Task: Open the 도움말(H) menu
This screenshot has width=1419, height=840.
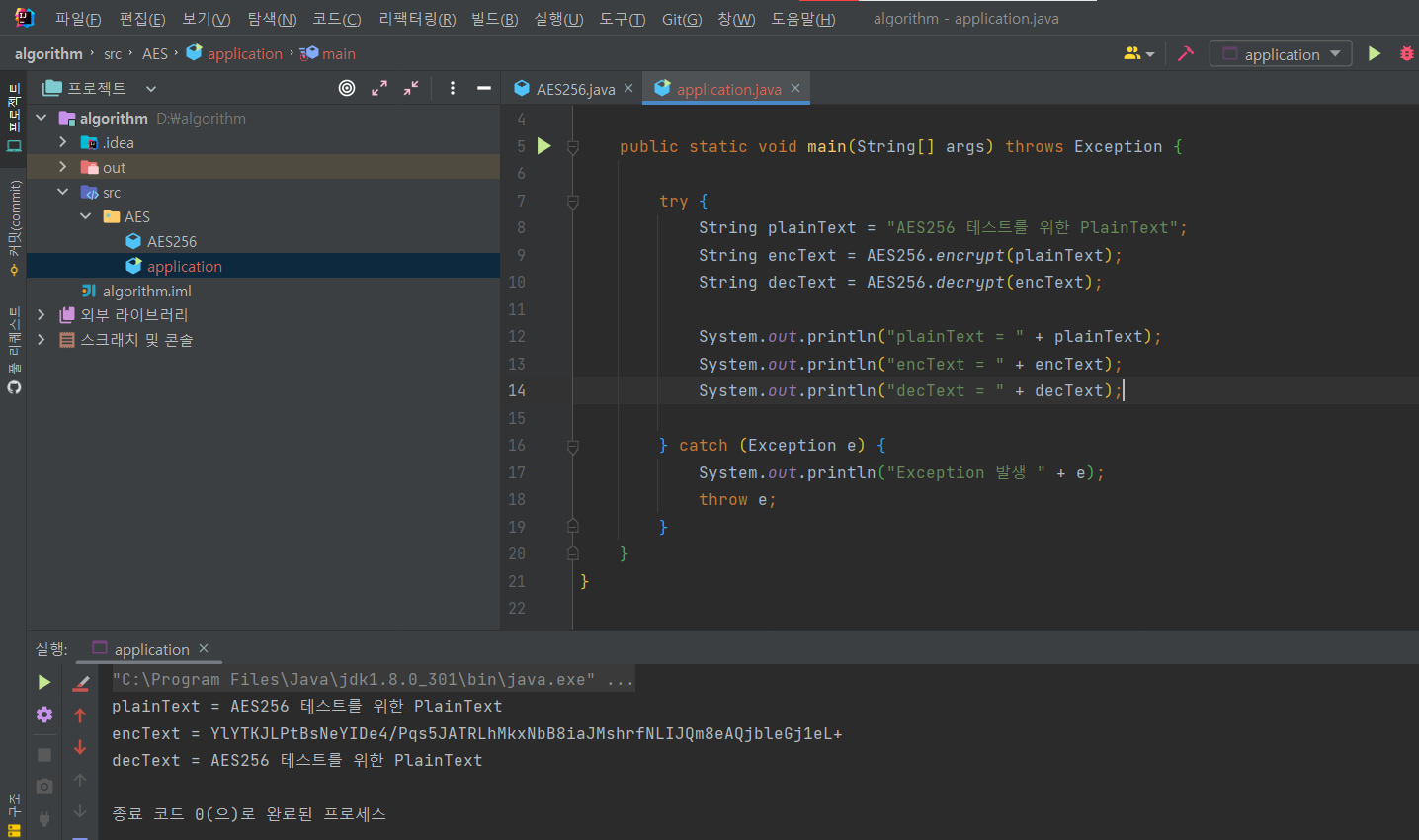Action: point(803,19)
